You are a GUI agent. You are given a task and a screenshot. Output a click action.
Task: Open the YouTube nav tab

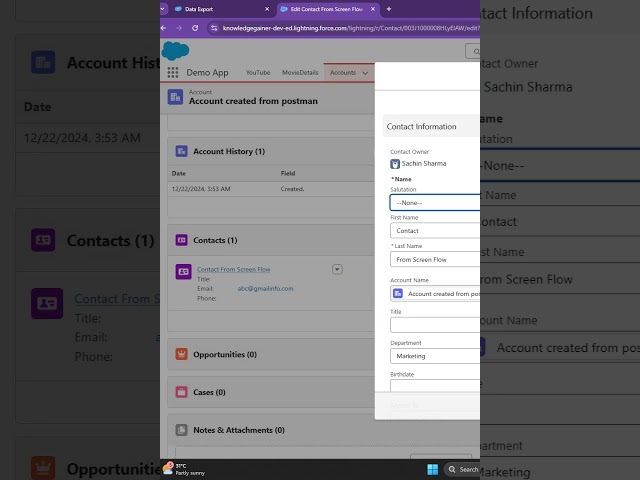click(258, 73)
